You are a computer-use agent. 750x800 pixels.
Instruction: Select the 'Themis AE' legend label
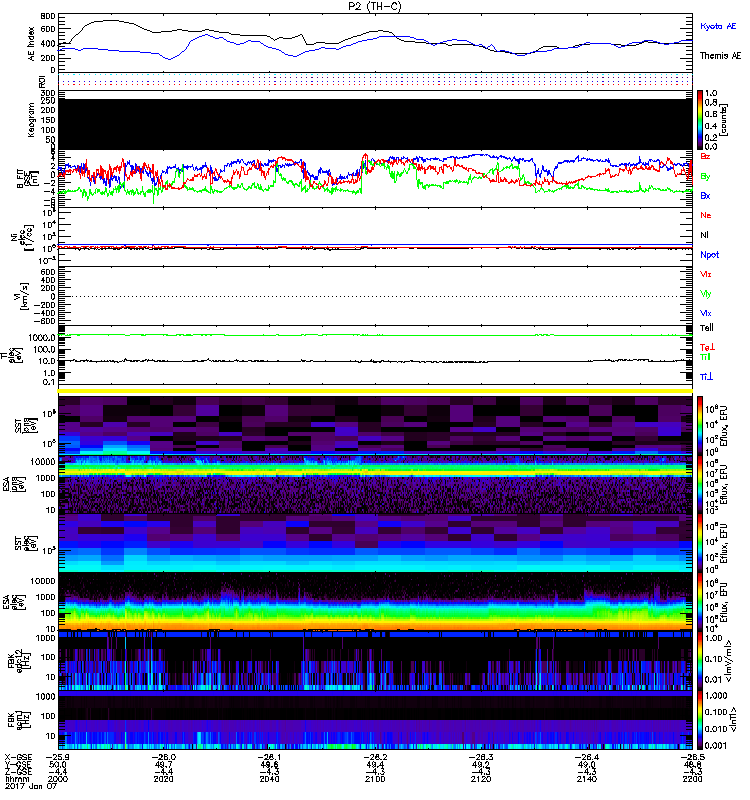click(720, 56)
